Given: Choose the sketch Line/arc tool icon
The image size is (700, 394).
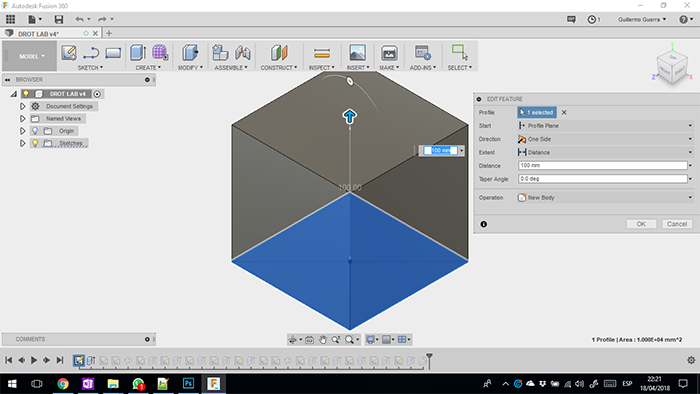Looking at the screenshot, I should tap(91, 53).
